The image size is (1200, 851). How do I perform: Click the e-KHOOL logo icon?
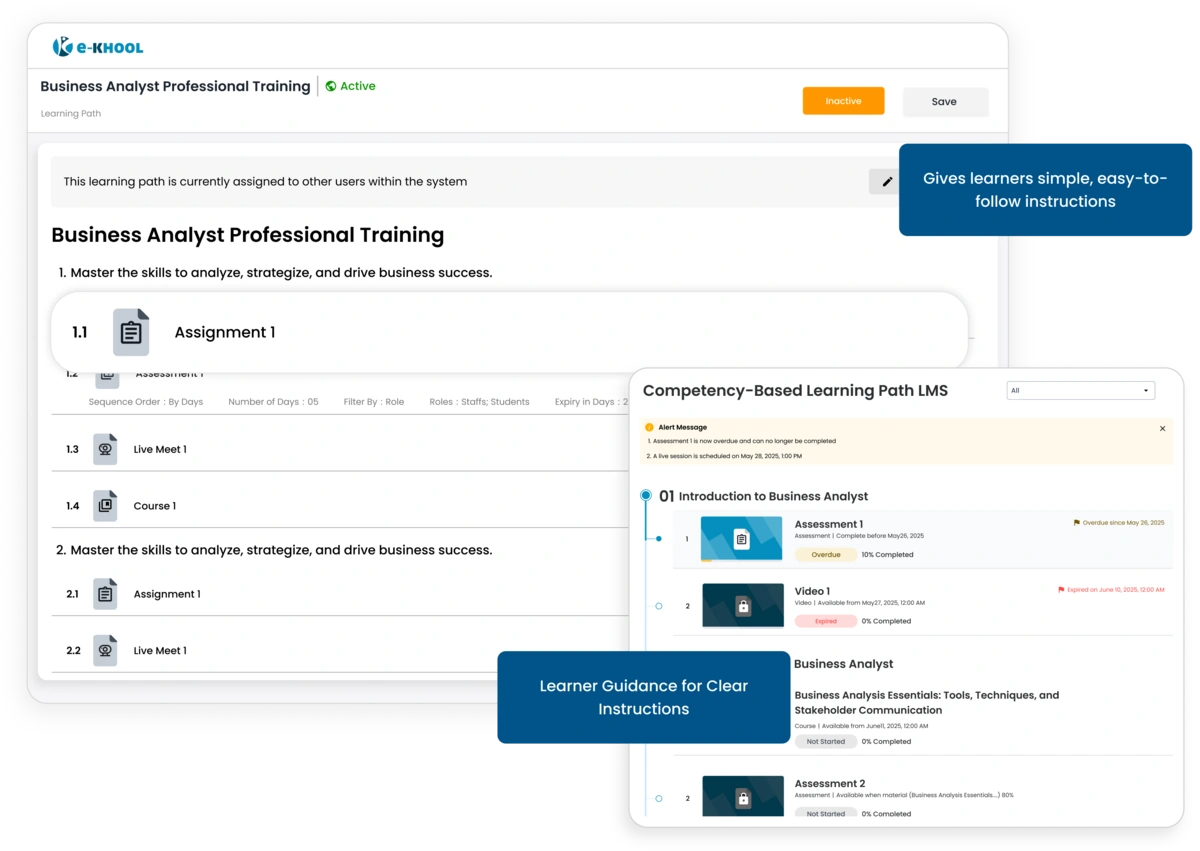(63, 46)
